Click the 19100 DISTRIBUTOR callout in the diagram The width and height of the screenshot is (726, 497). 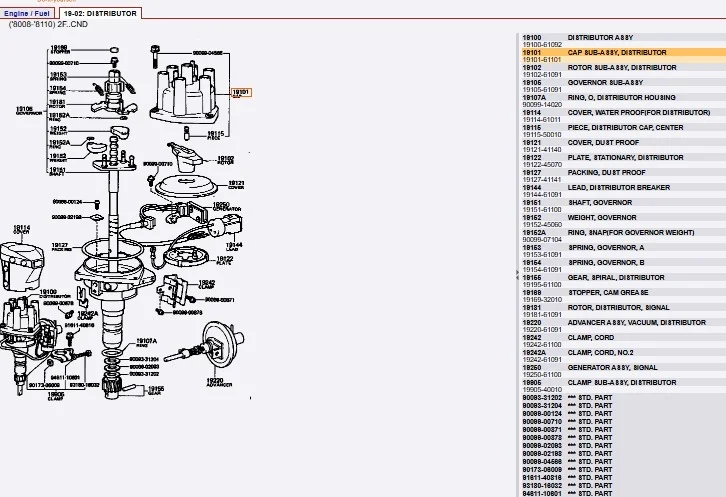55,294
